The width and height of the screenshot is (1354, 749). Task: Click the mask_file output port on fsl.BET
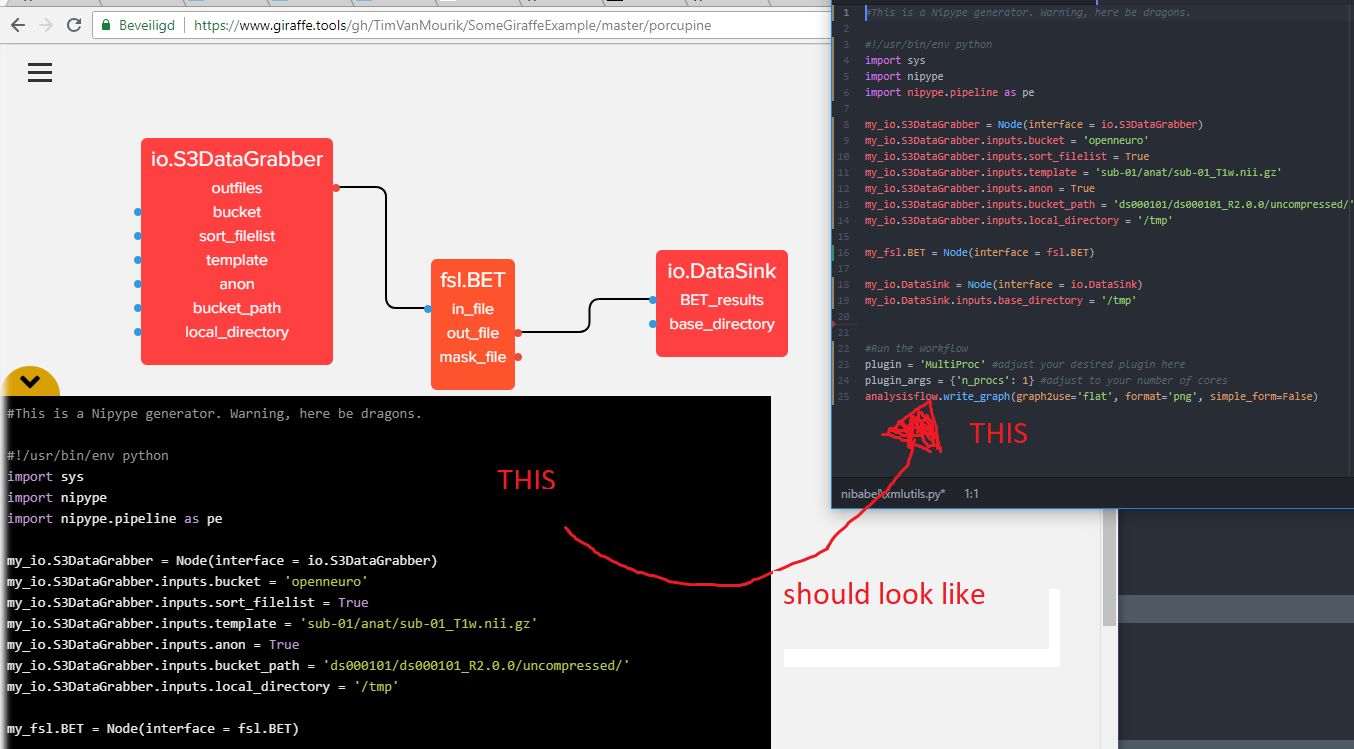(x=516, y=356)
